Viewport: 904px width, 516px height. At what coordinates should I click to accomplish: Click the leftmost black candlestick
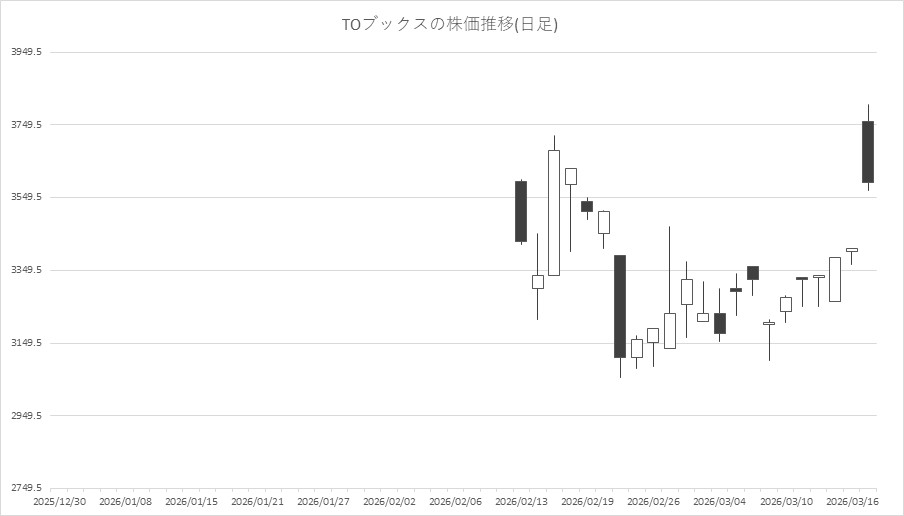click(521, 211)
